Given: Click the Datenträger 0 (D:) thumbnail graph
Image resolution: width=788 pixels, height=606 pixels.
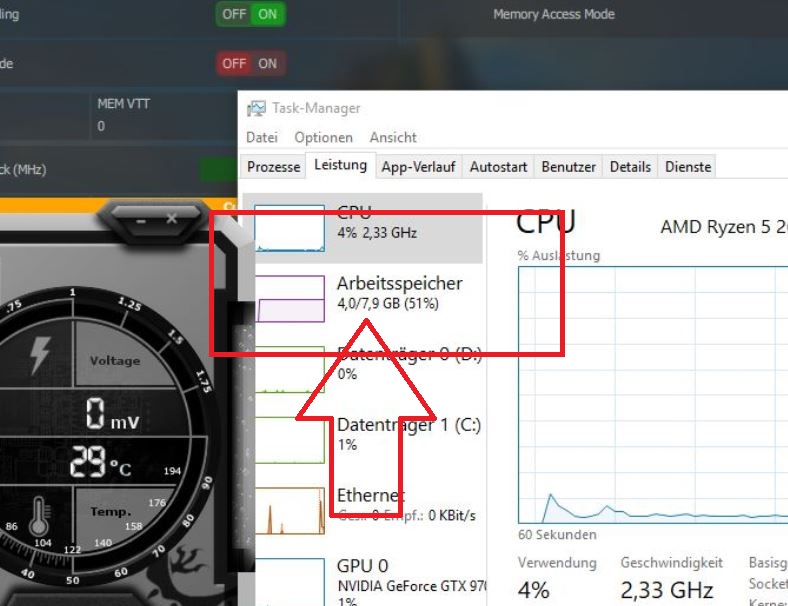Looking at the screenshot, I should pyautogui.click(x=290, y=369).
